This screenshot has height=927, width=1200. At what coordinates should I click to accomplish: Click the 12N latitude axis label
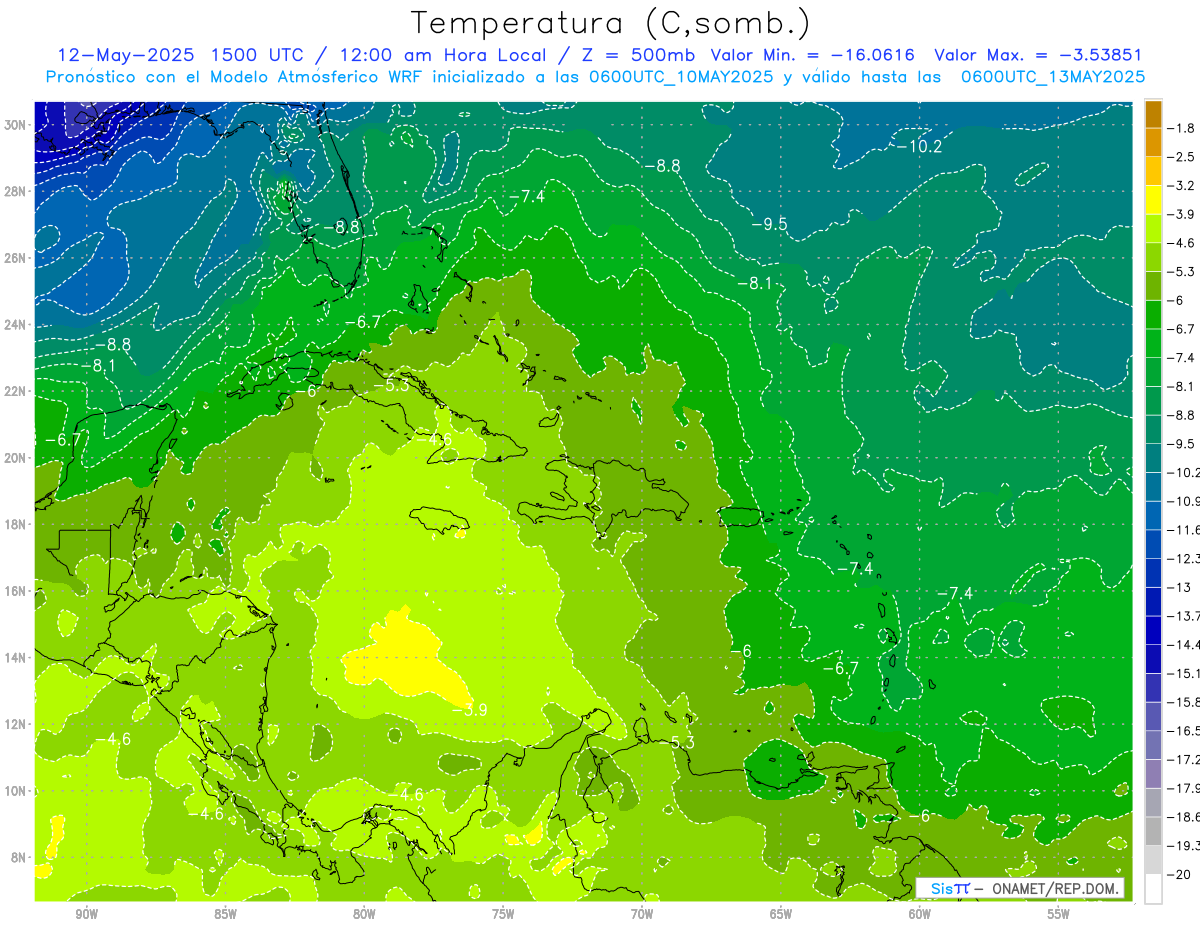tap(16, 724)
